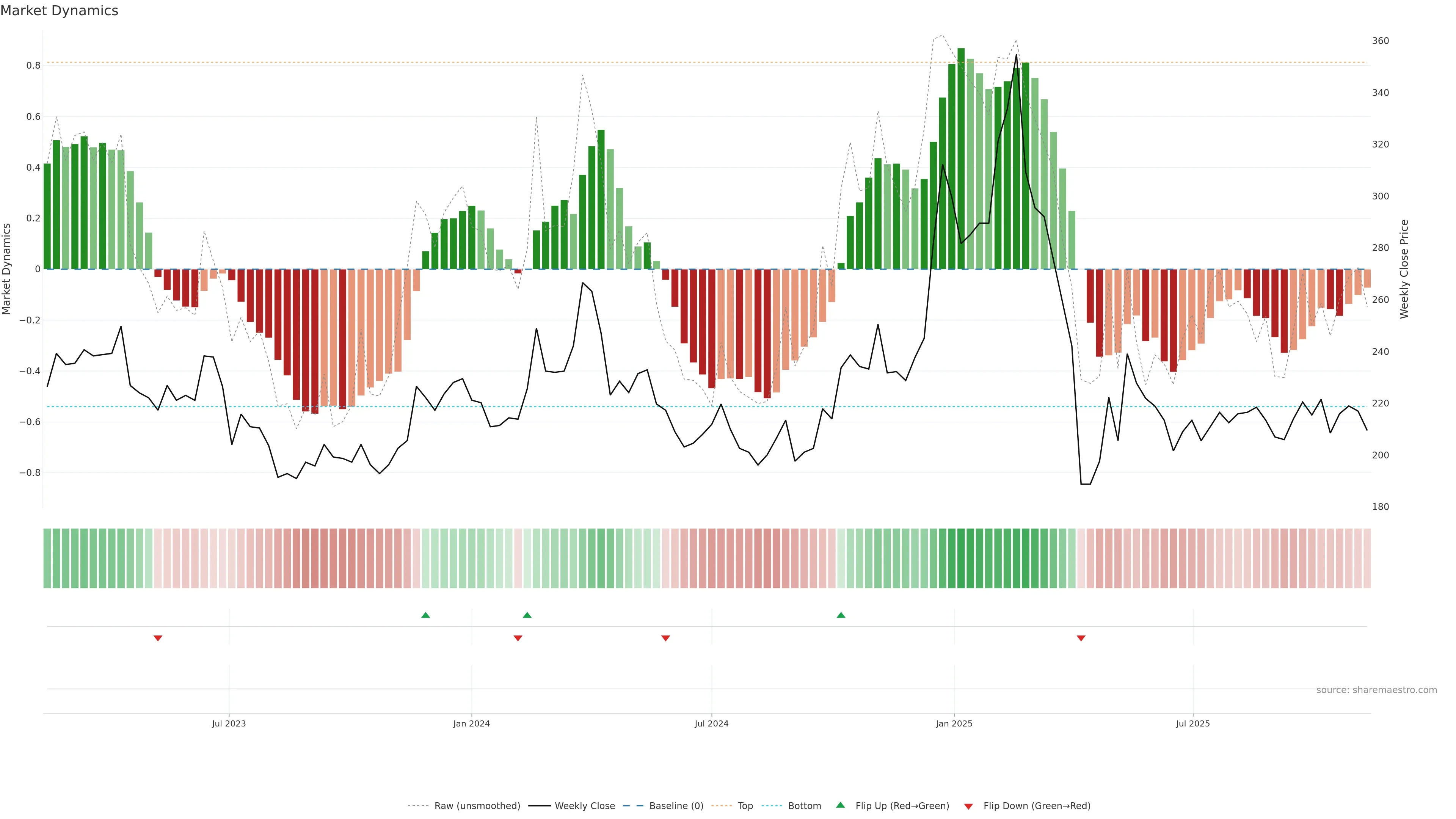Click the Market Dynamics chart title
This screenshot has width=1456, height=819.
[60, 11]
